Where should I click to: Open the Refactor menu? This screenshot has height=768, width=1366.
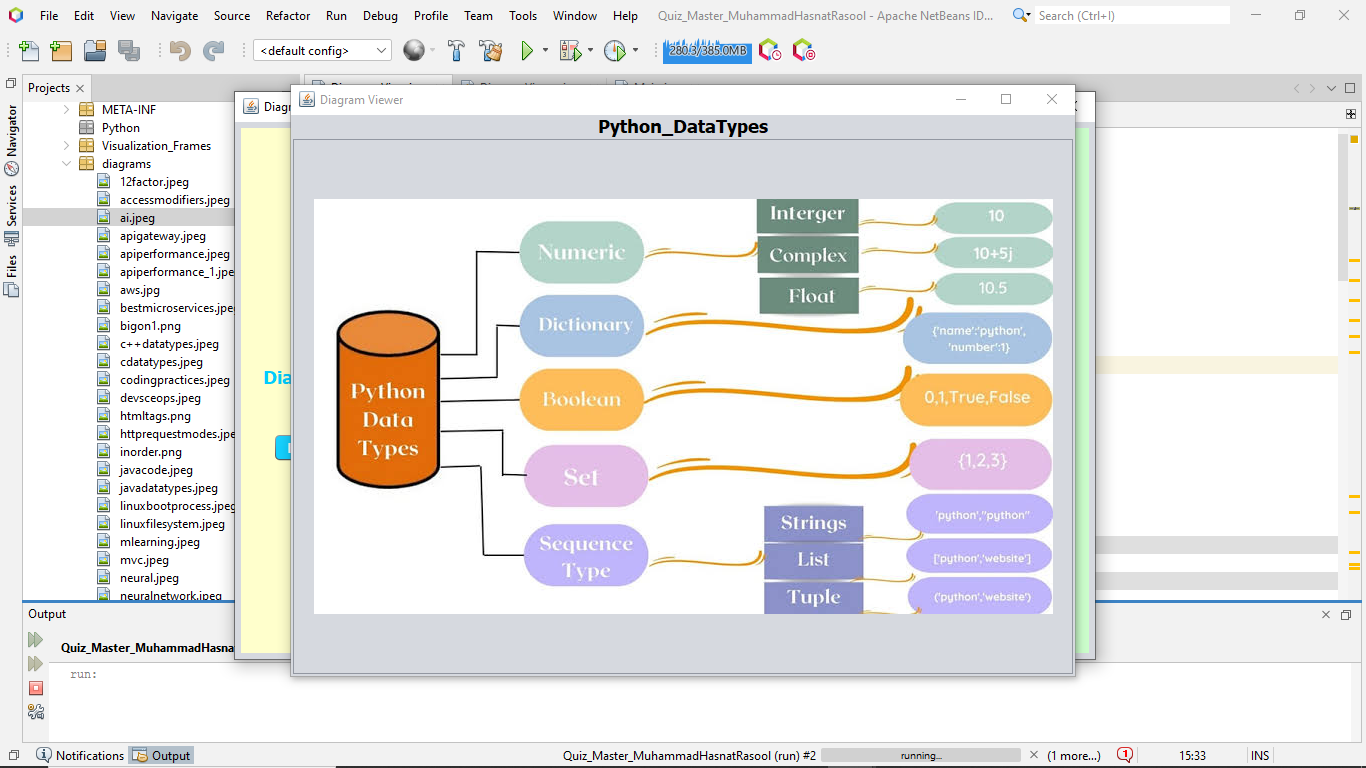[289, 15]
